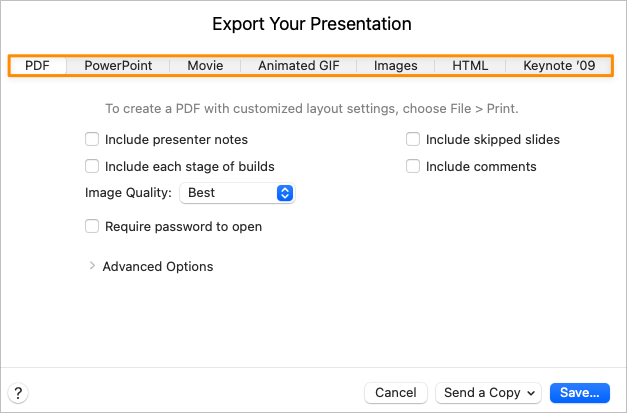Open the Send a Copy menu
This screenshot has width=627, height=413.
click(488, 393)
